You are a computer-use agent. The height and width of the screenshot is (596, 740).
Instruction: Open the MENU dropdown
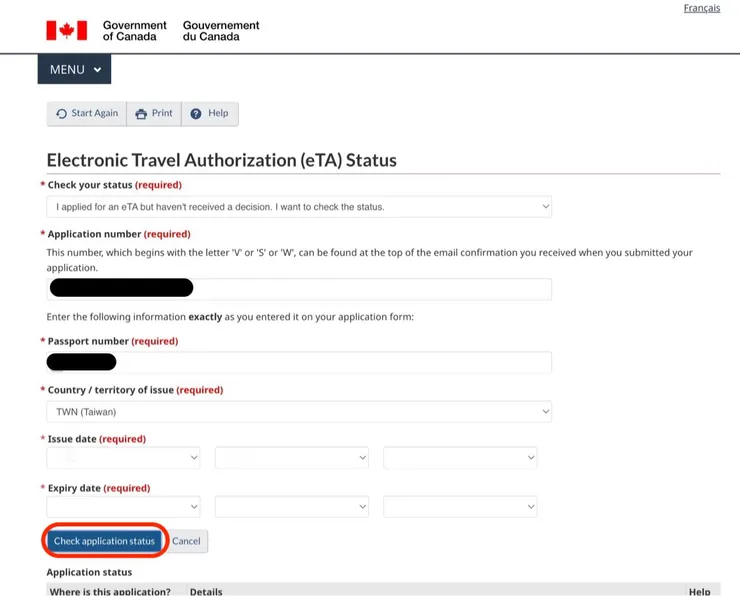click(75, 69)
